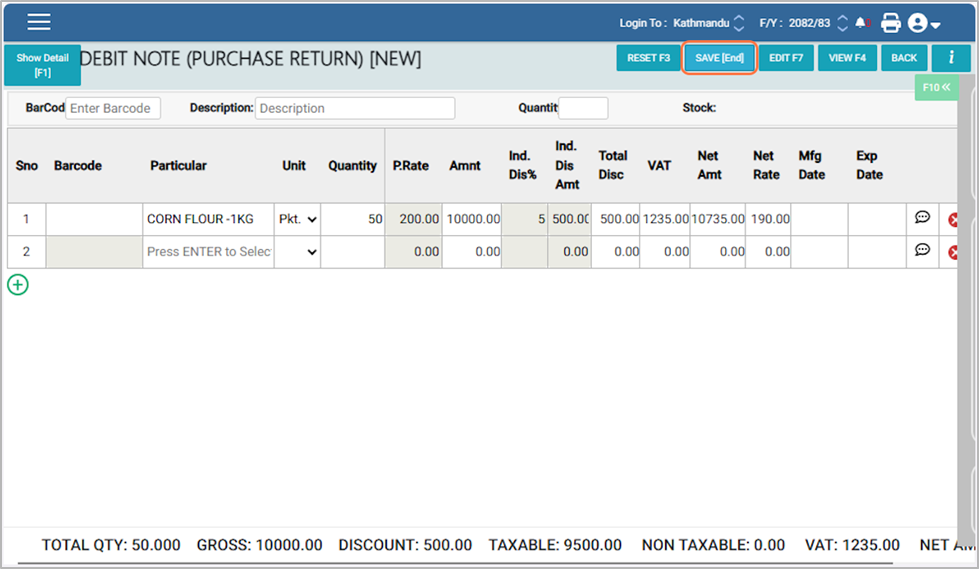Click the Ind. Dis% value 5 cell
Image resolution: width=979 pixels, height=569 pixels.
tap(524, 219)
